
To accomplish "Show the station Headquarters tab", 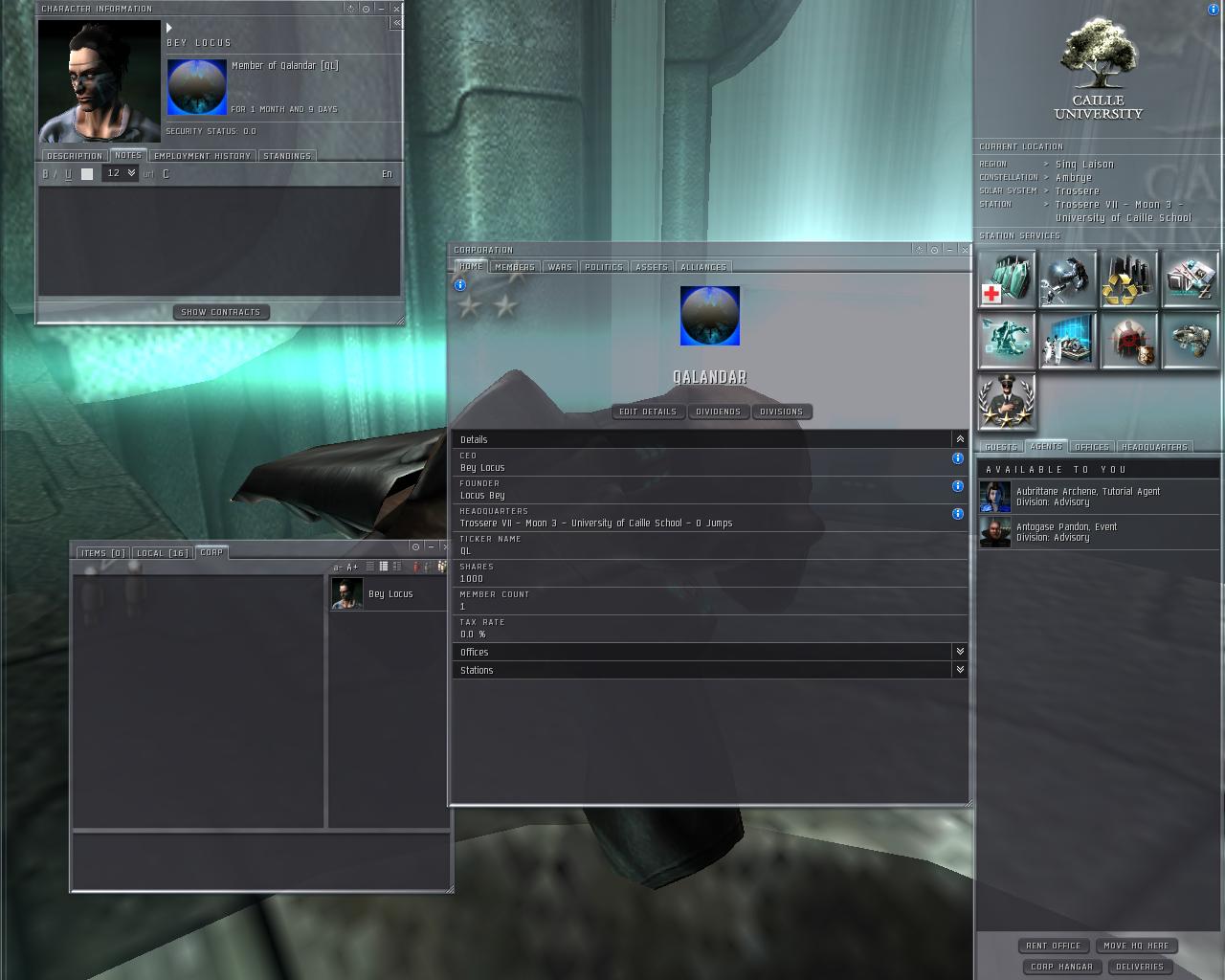I will click(x=1154, y=447).
